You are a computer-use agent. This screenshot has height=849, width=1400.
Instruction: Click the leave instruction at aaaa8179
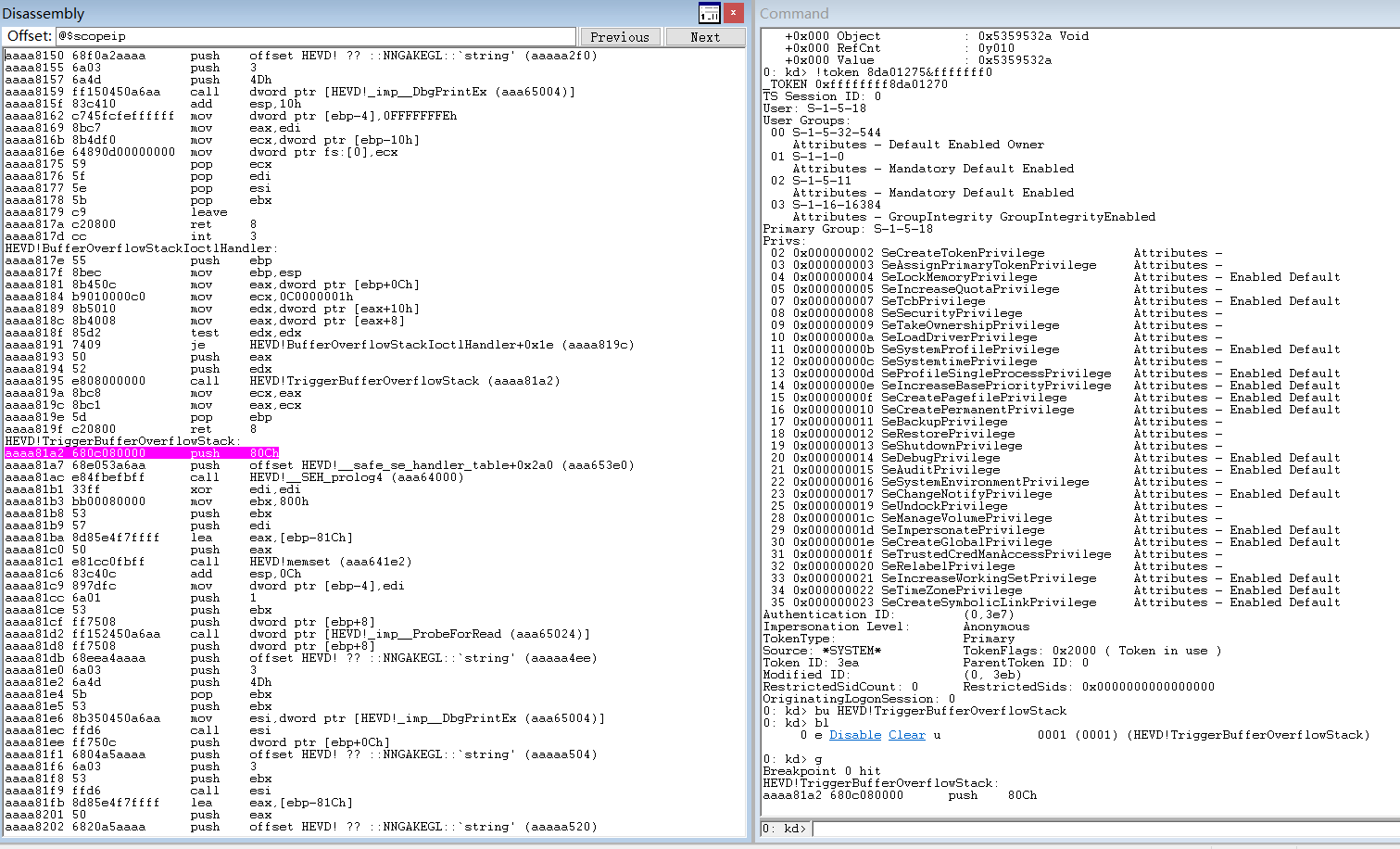[116, 212]
